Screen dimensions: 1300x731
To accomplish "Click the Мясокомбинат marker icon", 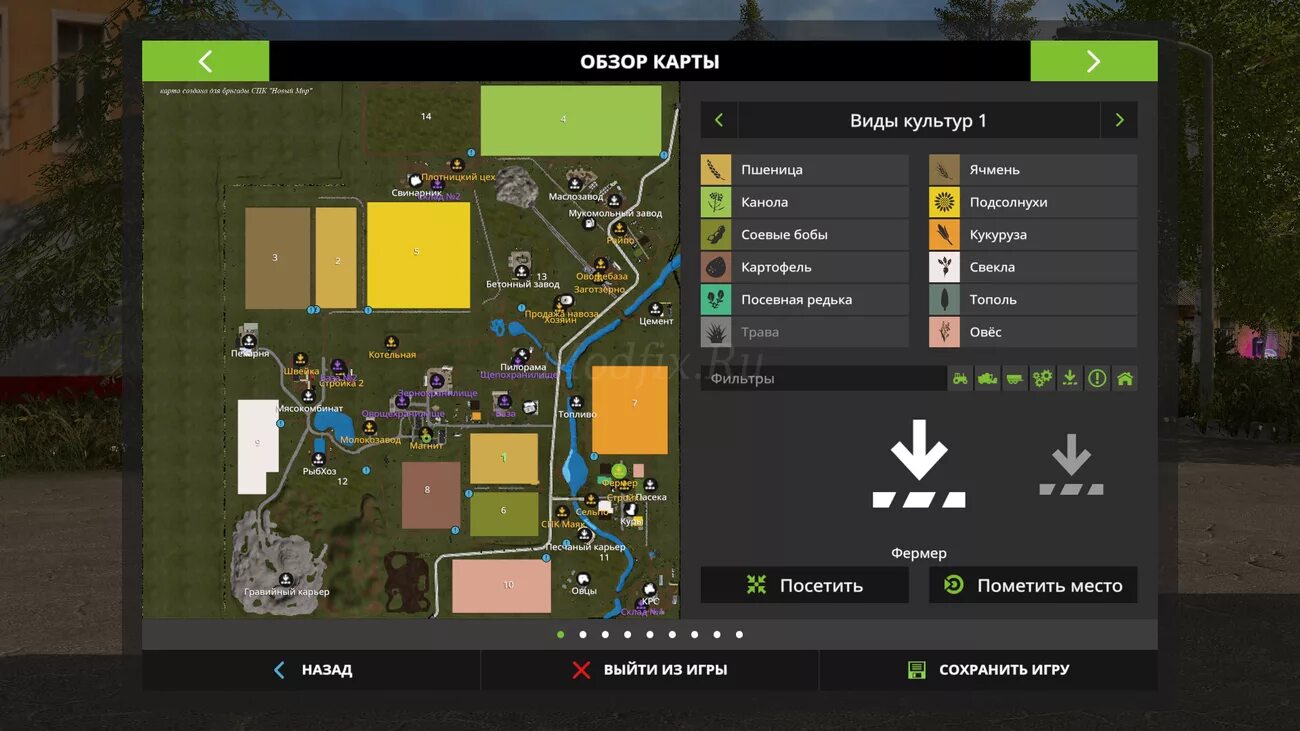I will coord(309,396).
